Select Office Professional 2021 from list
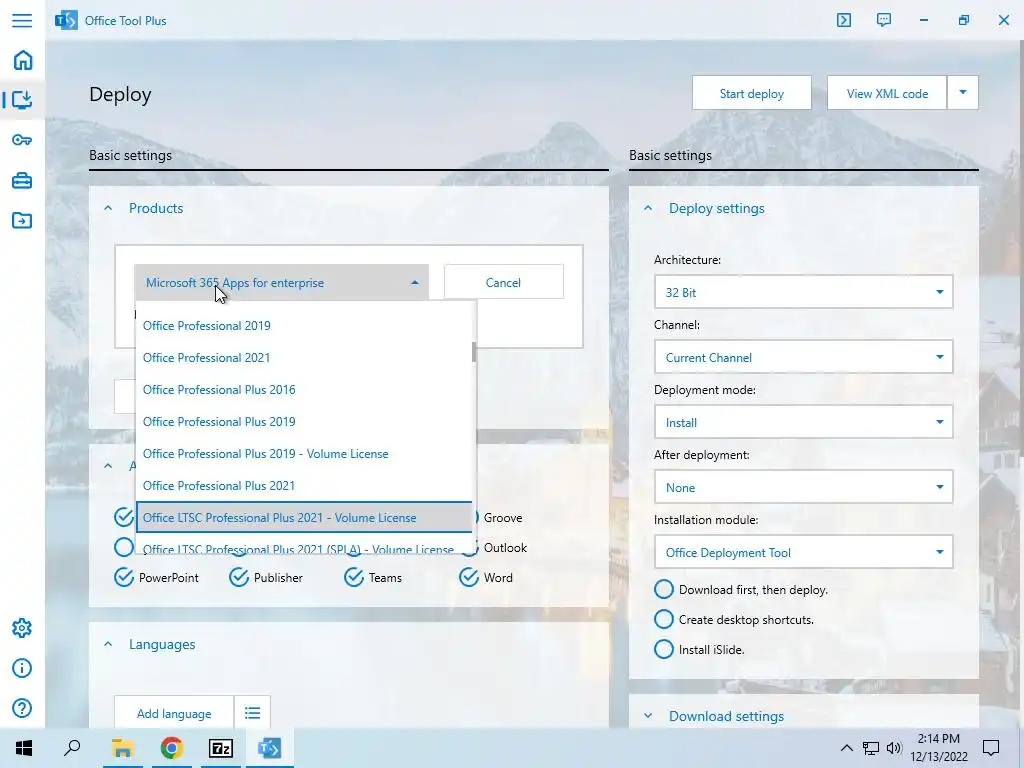This screenshot has height=768, width=1024. coord(304,357)
